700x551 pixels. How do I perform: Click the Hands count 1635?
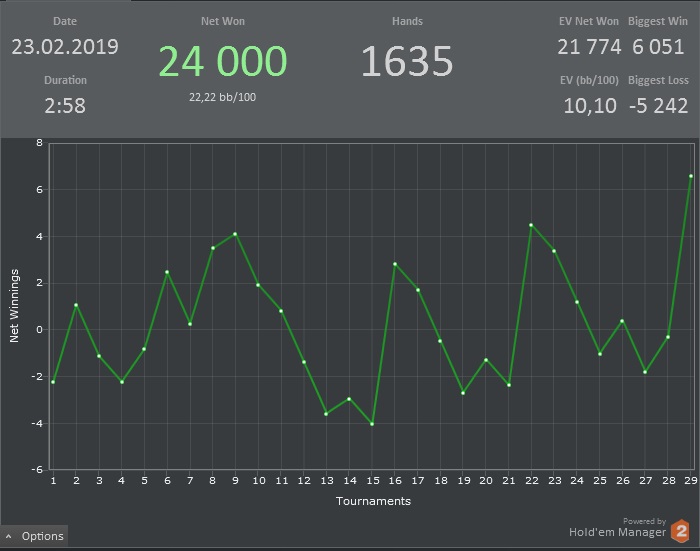pyautogui.click(x=407, y=61)
